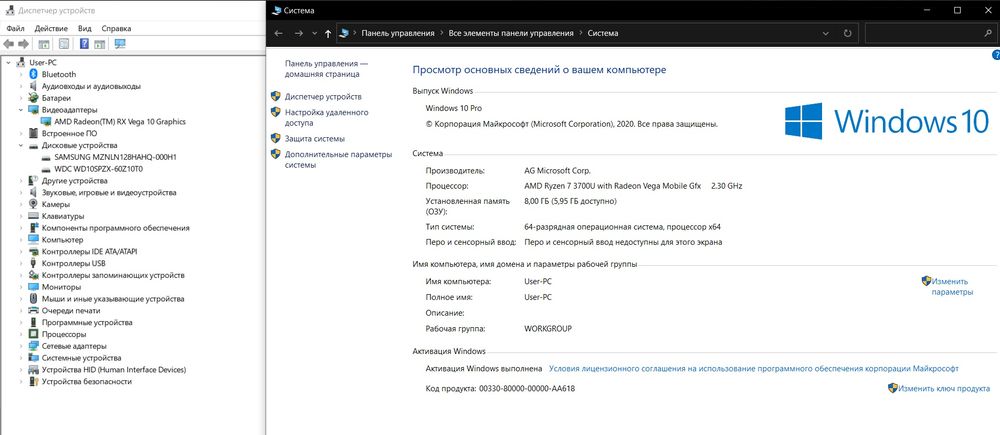Click the Батареи battery icon
The height and width of the screenshot is (435, 1000).
[34, 98]
